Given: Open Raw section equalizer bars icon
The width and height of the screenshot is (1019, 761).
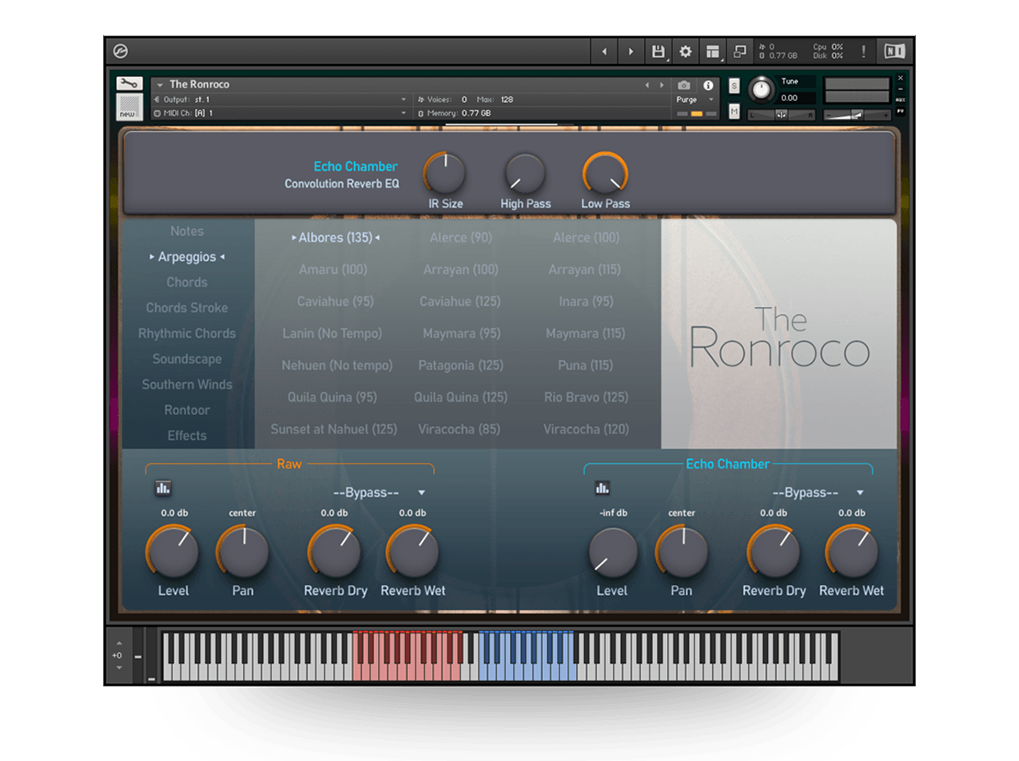Looking at the screenshot, I should tap(163, 488).
